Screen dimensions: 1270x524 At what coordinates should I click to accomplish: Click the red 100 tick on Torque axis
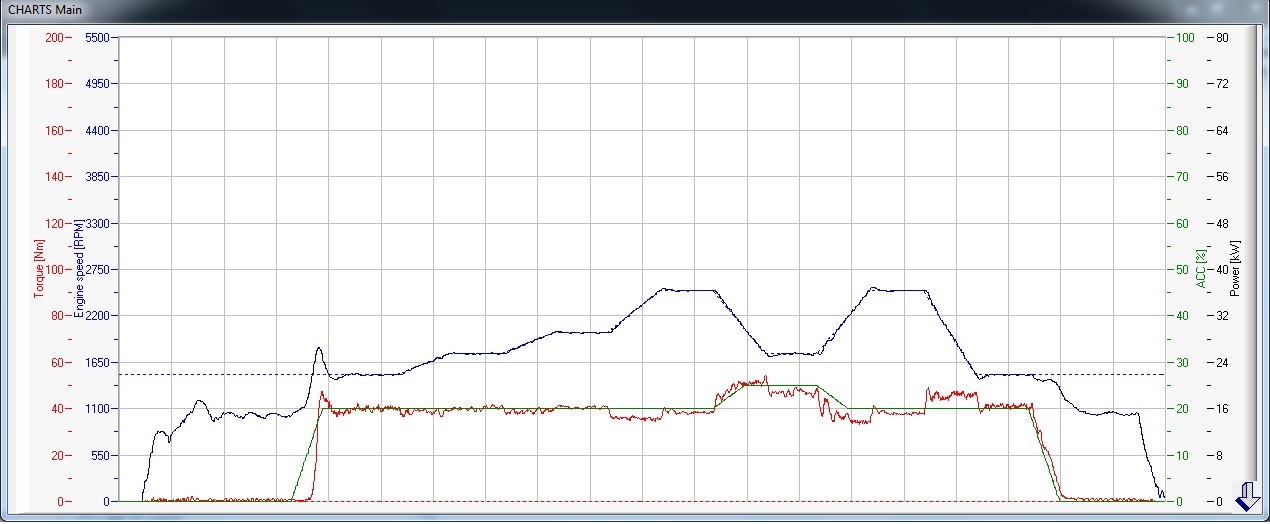click(54, 270)
